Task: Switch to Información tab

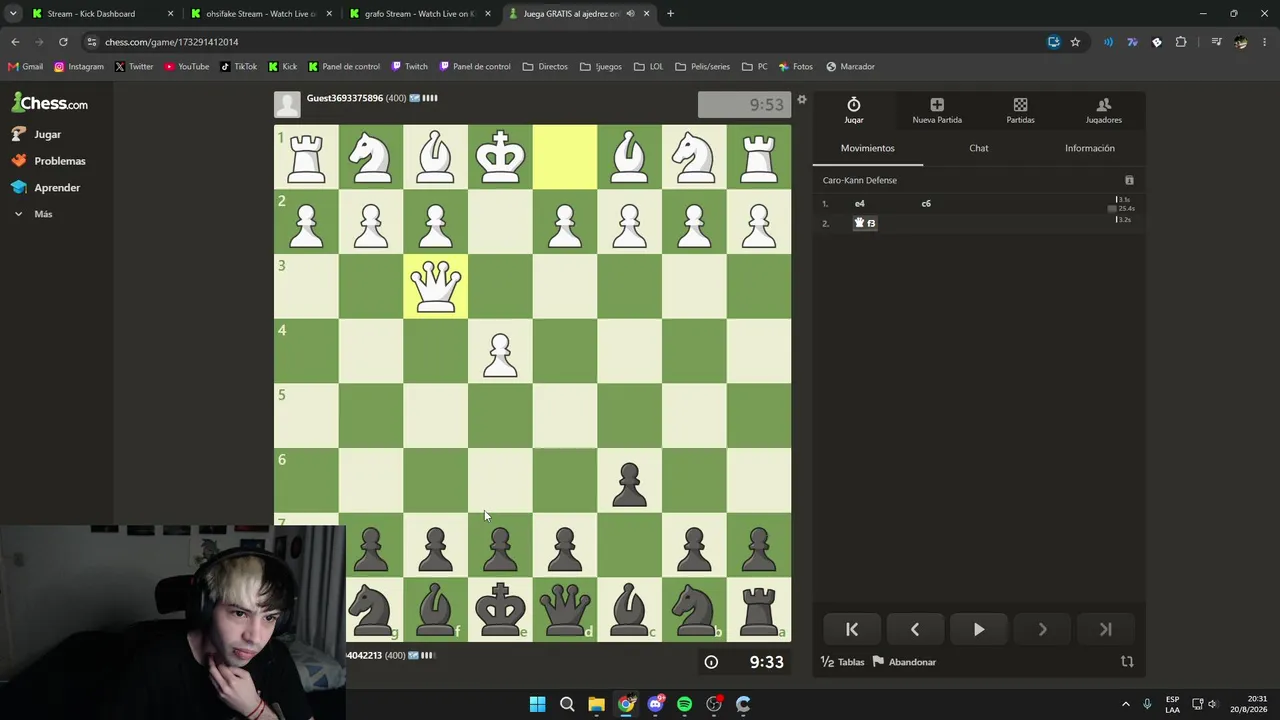Action: tap(1089, 148)
